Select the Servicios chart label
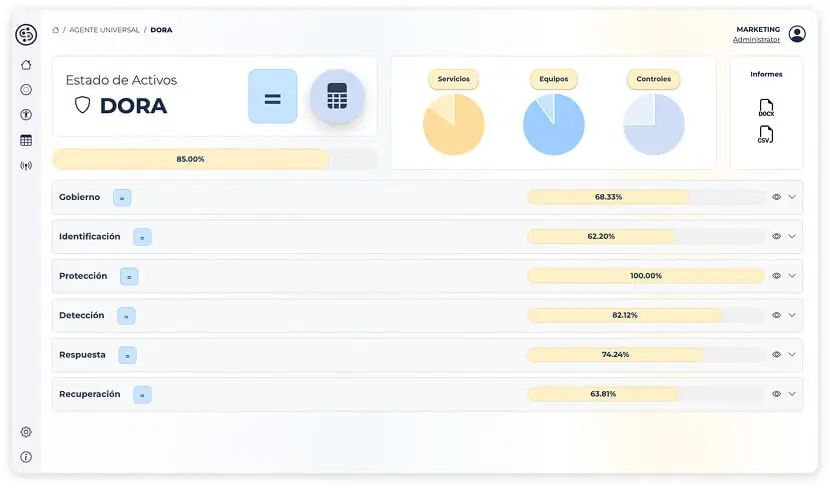Image resolution: width=830 pixels, height=488 pixels. pyautogui.click(x=453, y=79)
